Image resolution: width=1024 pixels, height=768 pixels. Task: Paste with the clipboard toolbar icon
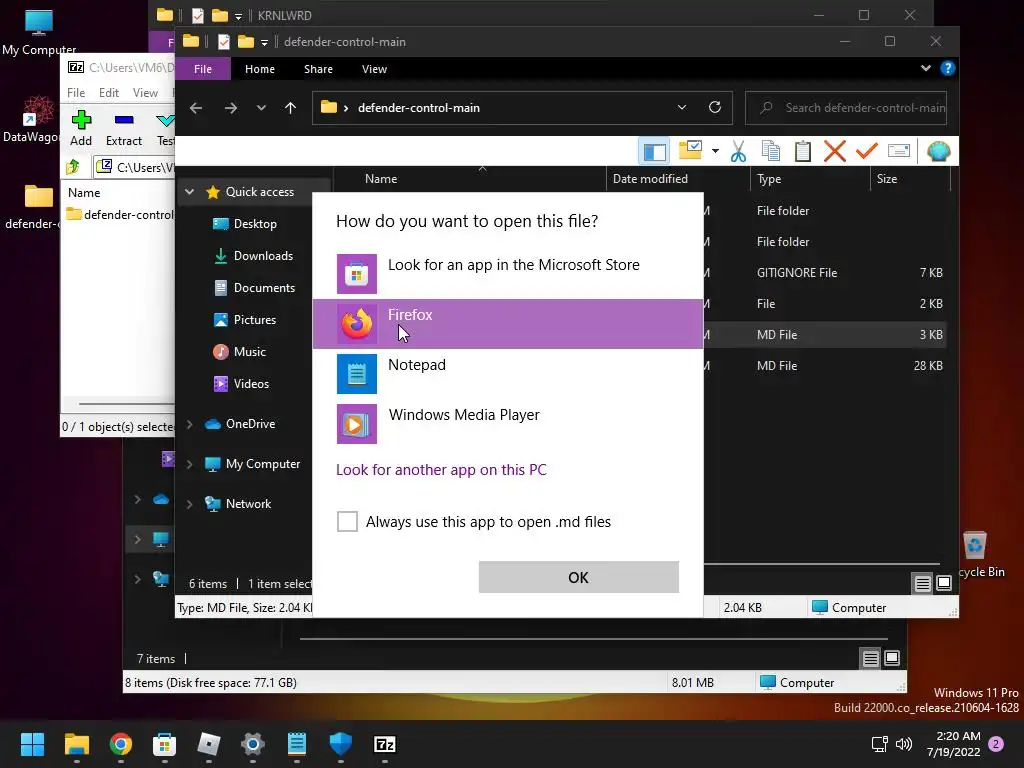(x=803, y=152)
